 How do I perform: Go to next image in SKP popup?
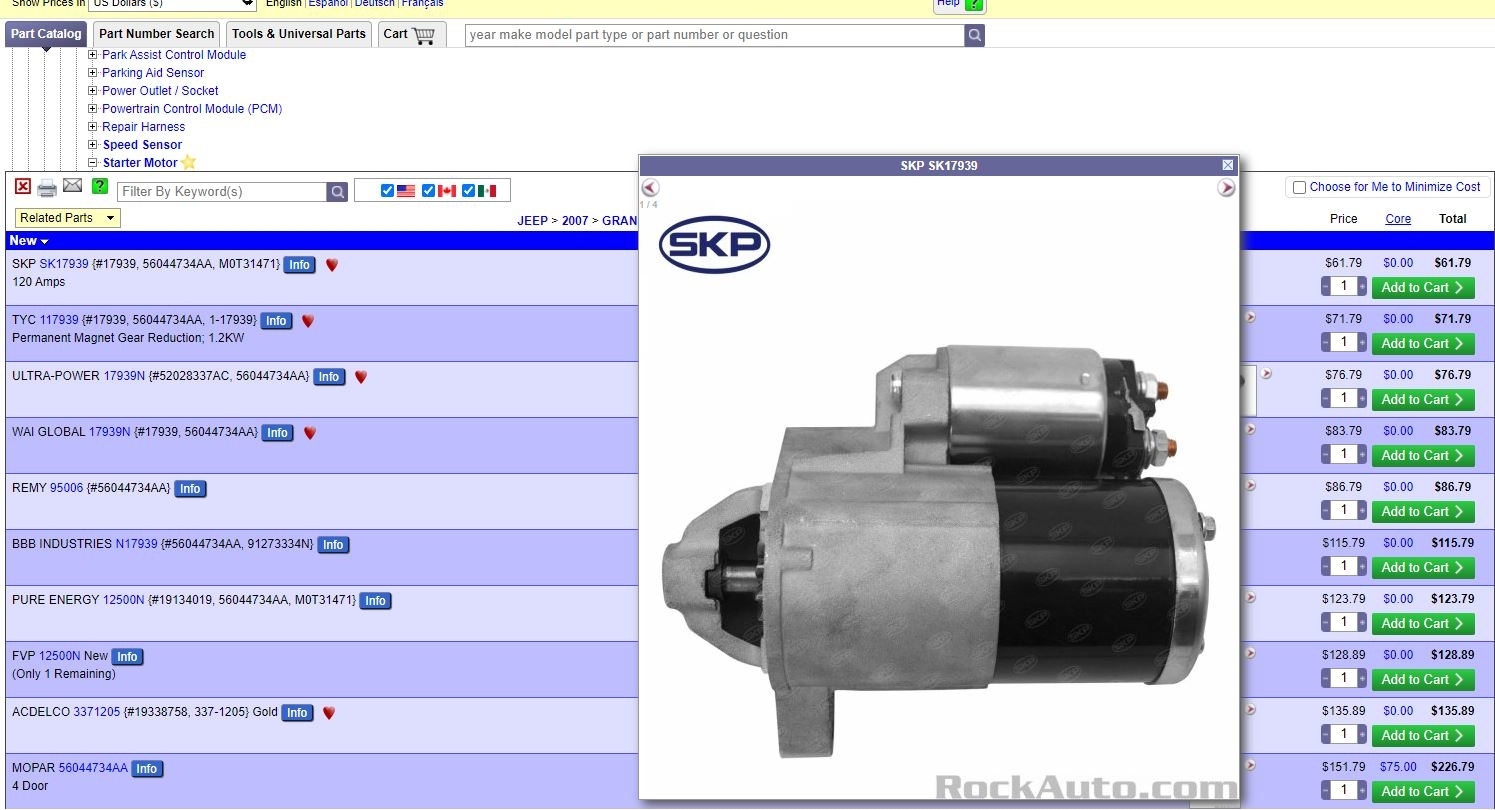click(1226, 188)
